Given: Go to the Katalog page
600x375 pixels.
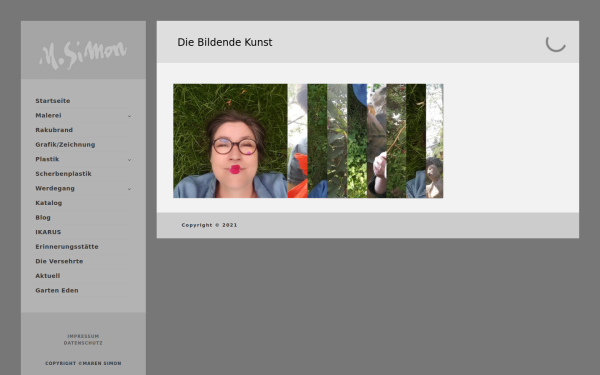Looking at the screenshot, I should click(x=49, y=203).
